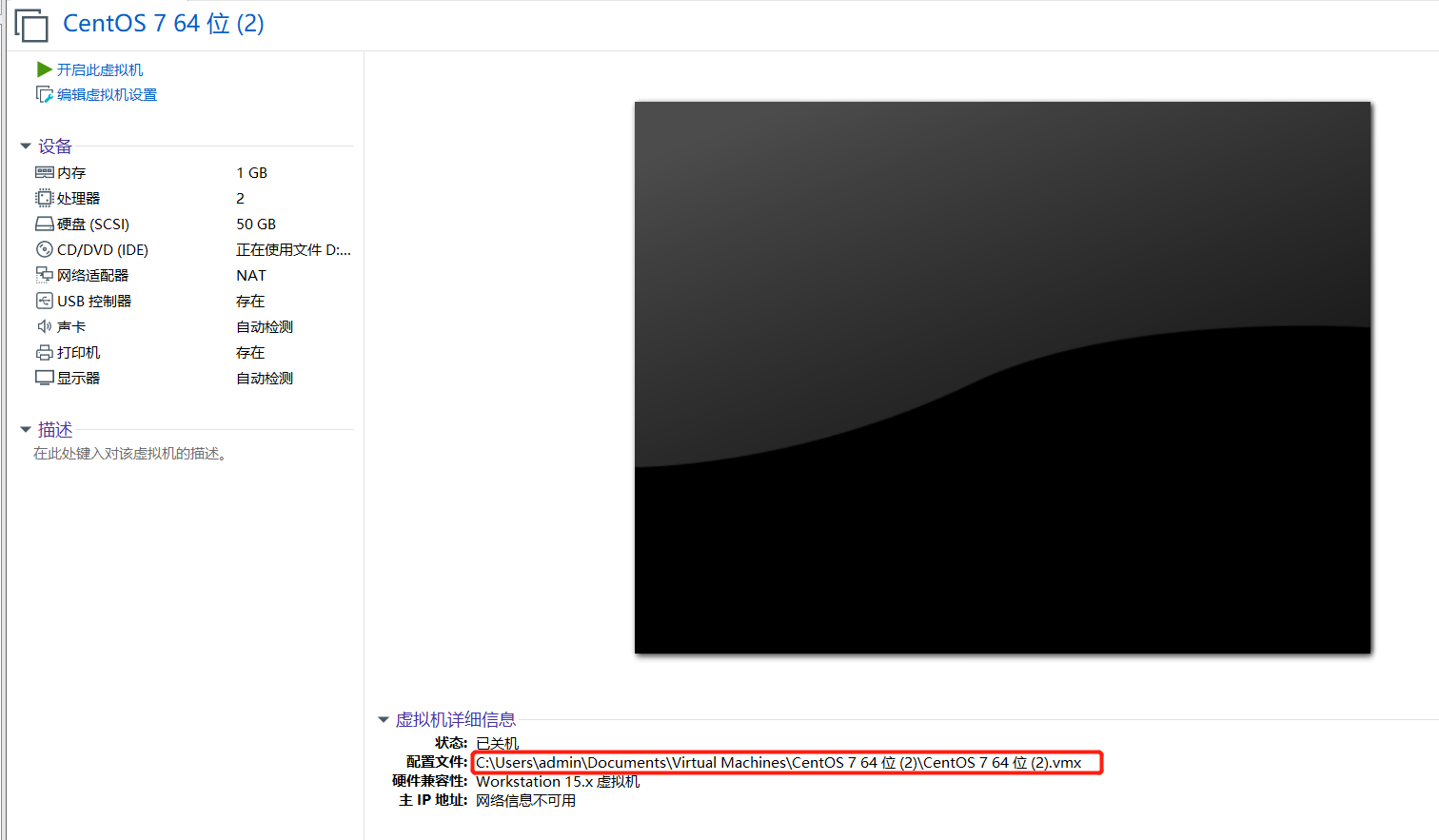Click the .vmx configuration file path

click(x=779, y=762)
